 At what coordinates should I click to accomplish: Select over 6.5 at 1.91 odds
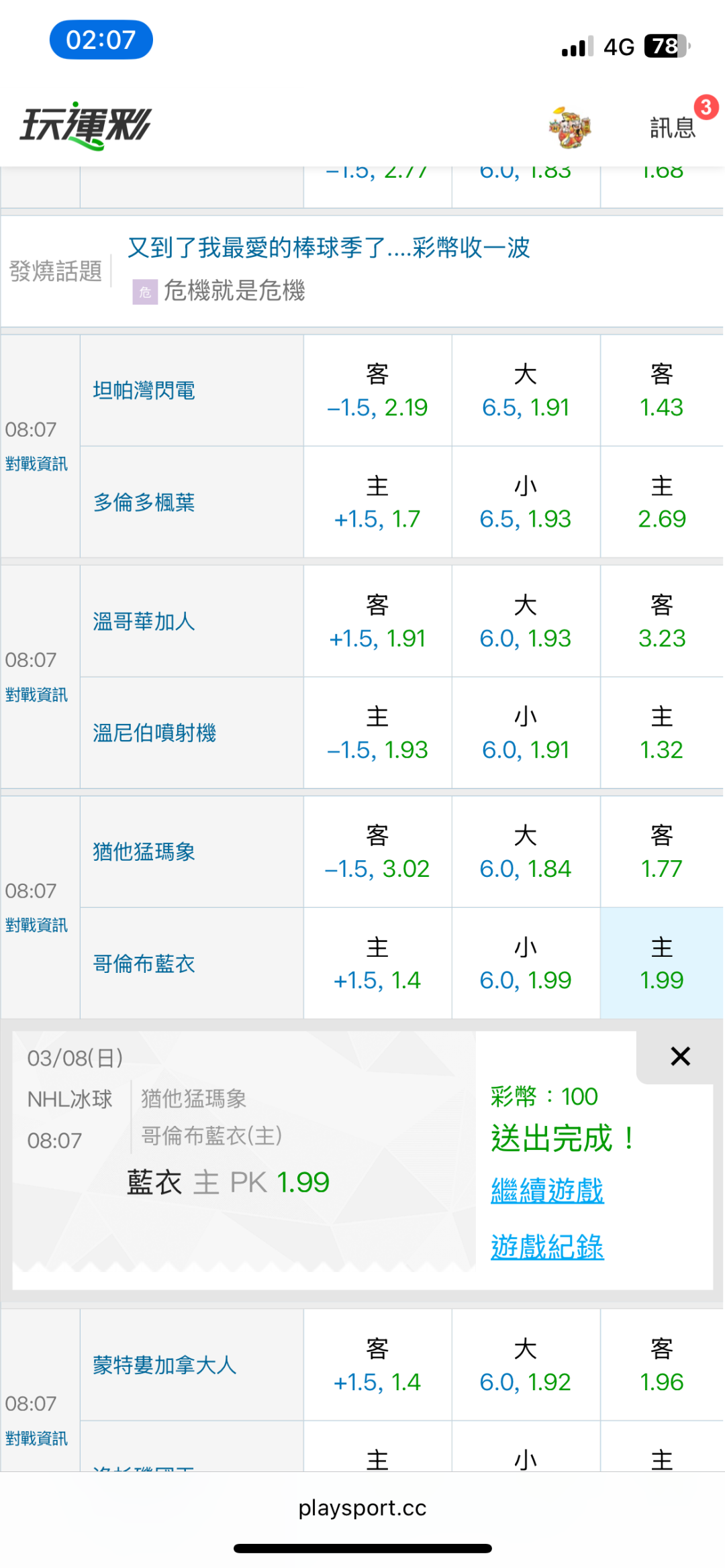526,390
